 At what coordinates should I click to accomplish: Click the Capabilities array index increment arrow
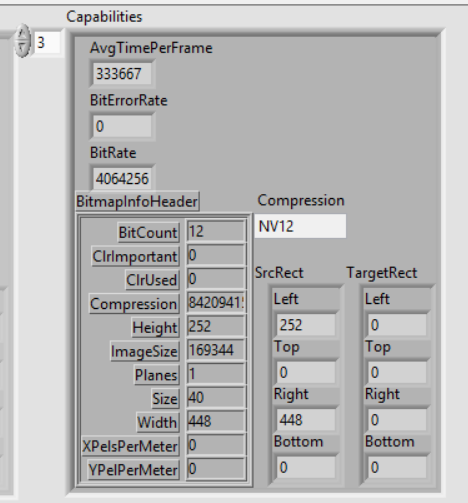(23, 33)
